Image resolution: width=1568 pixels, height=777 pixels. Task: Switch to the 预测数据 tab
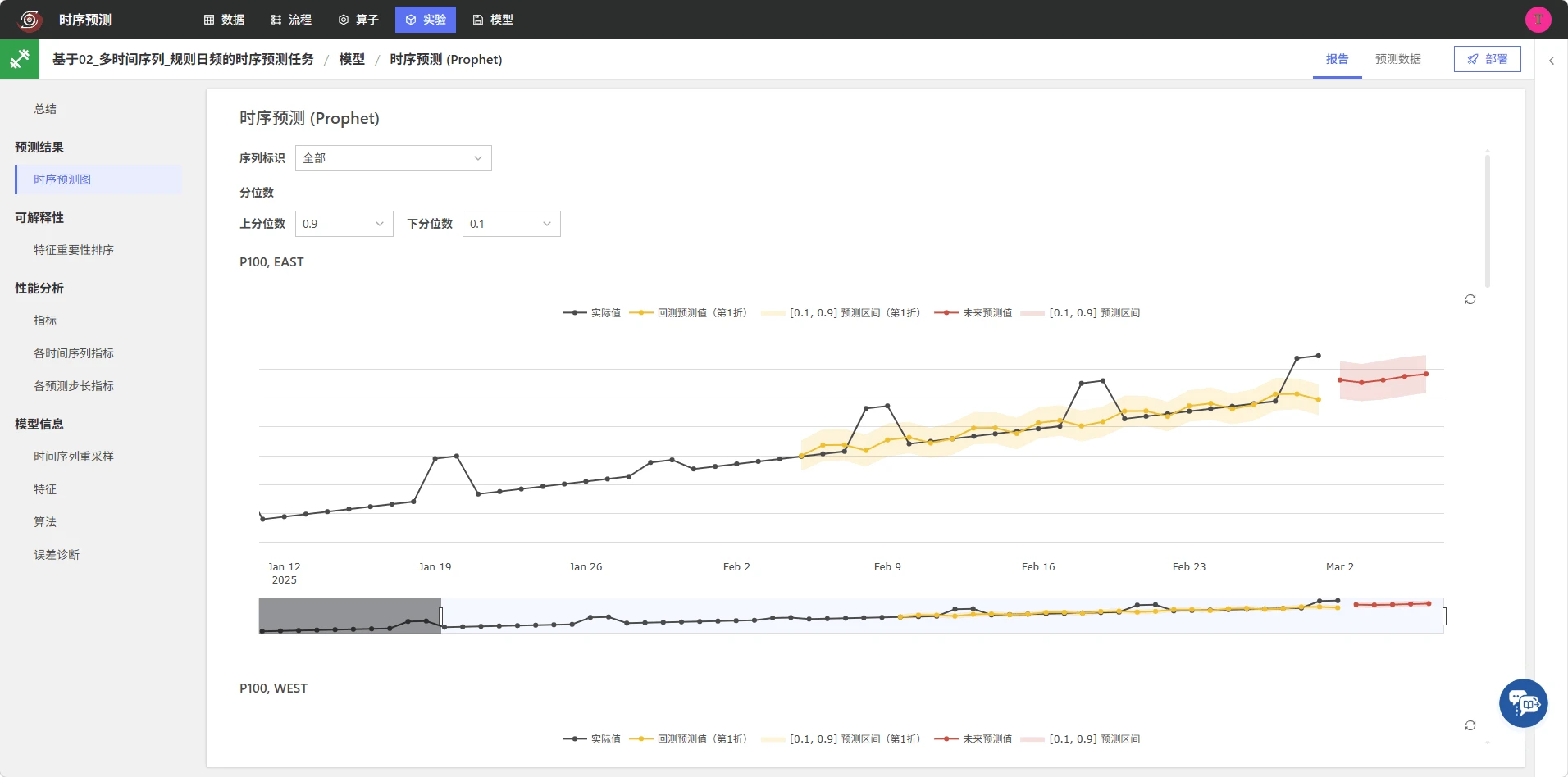tap(1397, 59)
